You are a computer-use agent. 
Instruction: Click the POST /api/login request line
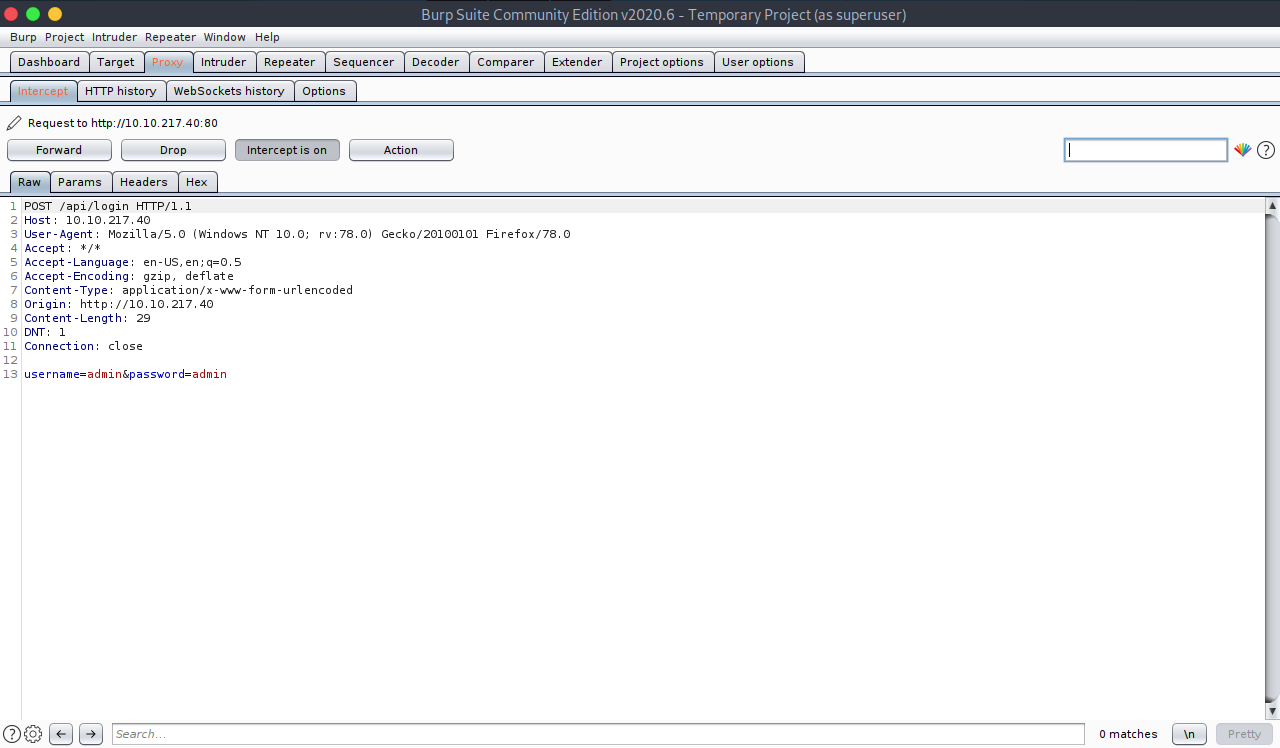pos(108,206)
